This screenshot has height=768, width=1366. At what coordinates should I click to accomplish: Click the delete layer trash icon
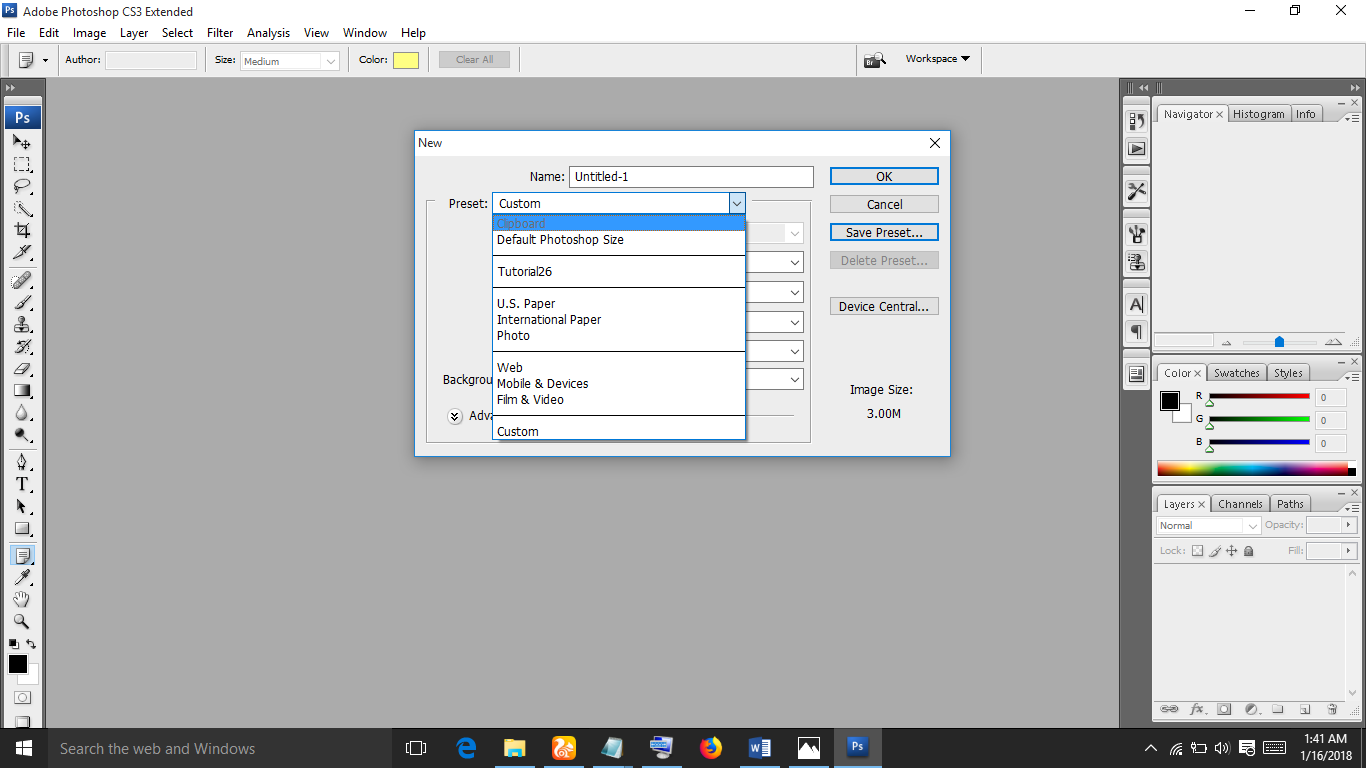point(1332,709)
